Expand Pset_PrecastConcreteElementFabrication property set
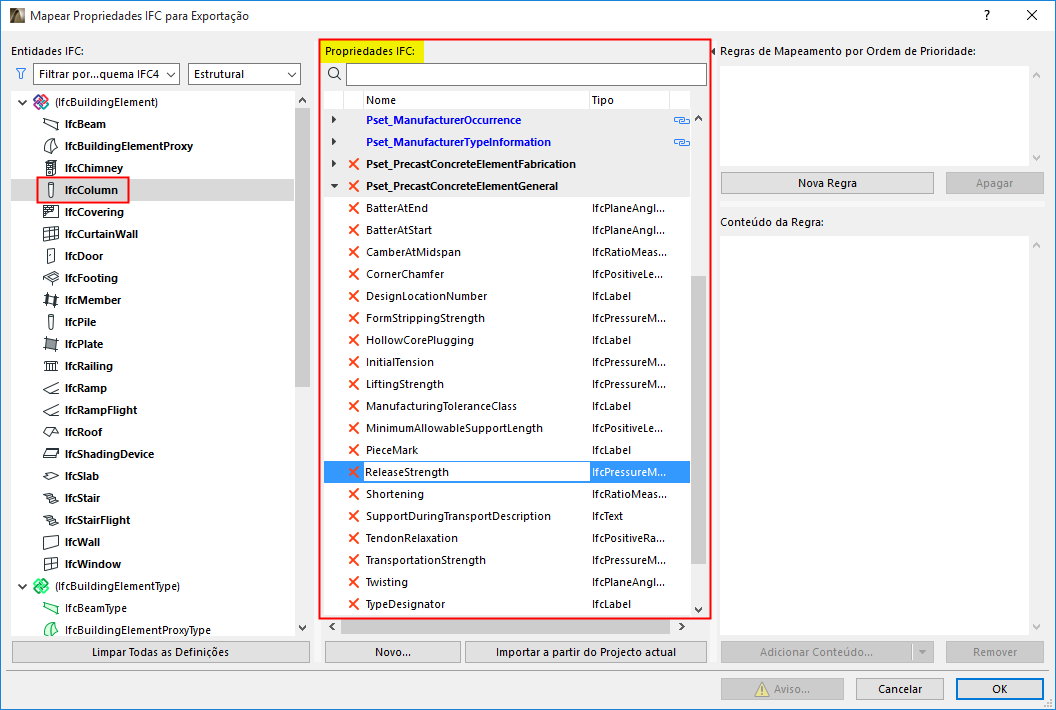Screen dimensions: 1056x710 click(x=334, y=164)
